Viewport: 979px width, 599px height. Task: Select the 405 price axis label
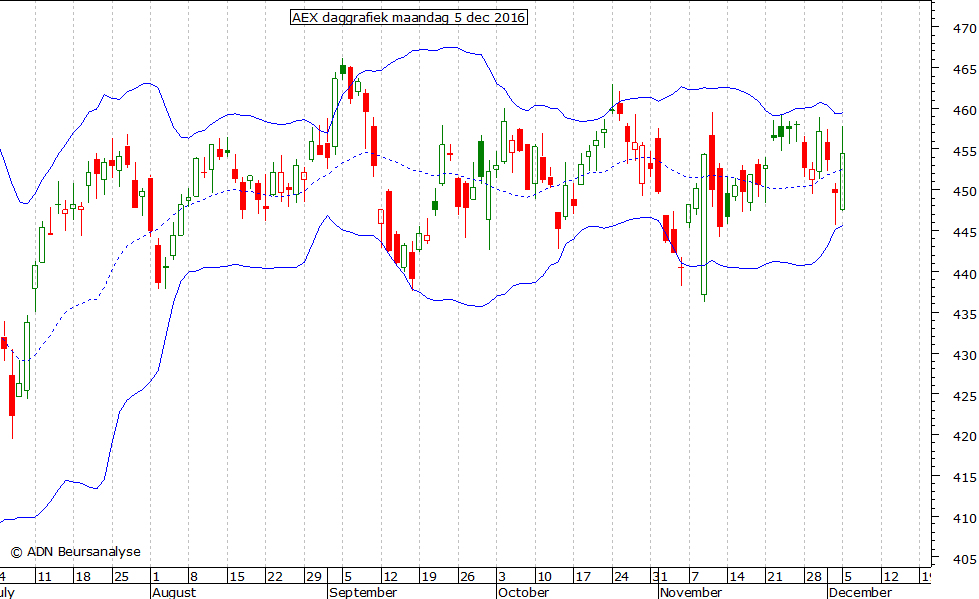[965, 560]
